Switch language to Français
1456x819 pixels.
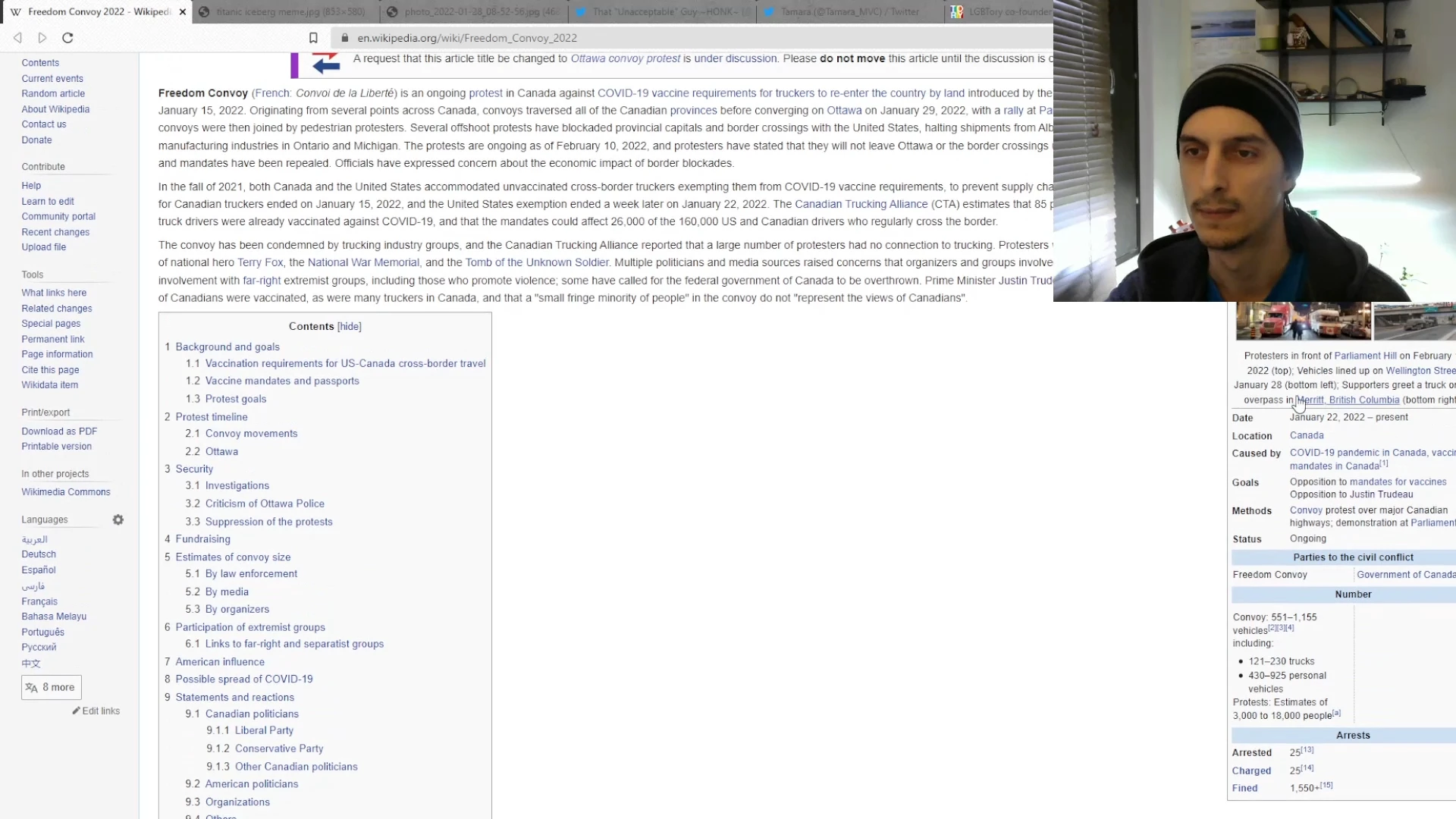pyautogui.click(x=39, y=601)
